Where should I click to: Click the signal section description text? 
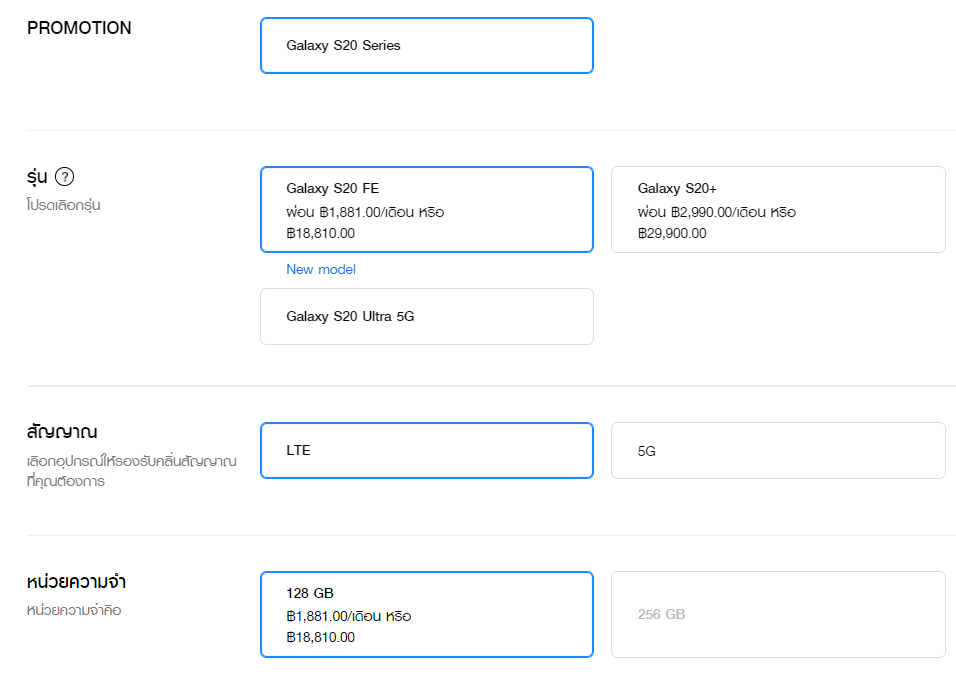pyautogui.click(x=132, y=471)
